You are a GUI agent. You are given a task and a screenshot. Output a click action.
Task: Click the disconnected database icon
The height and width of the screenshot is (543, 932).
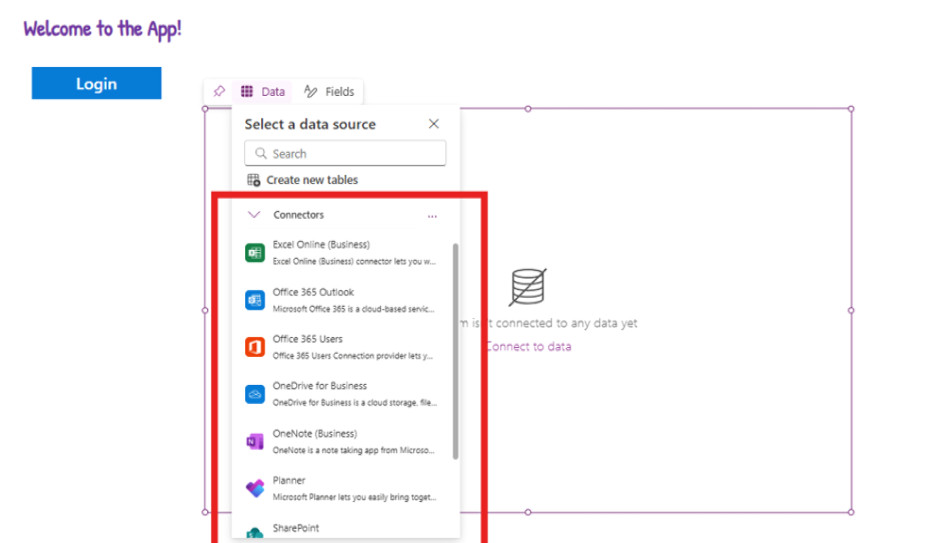coord(528,287)
